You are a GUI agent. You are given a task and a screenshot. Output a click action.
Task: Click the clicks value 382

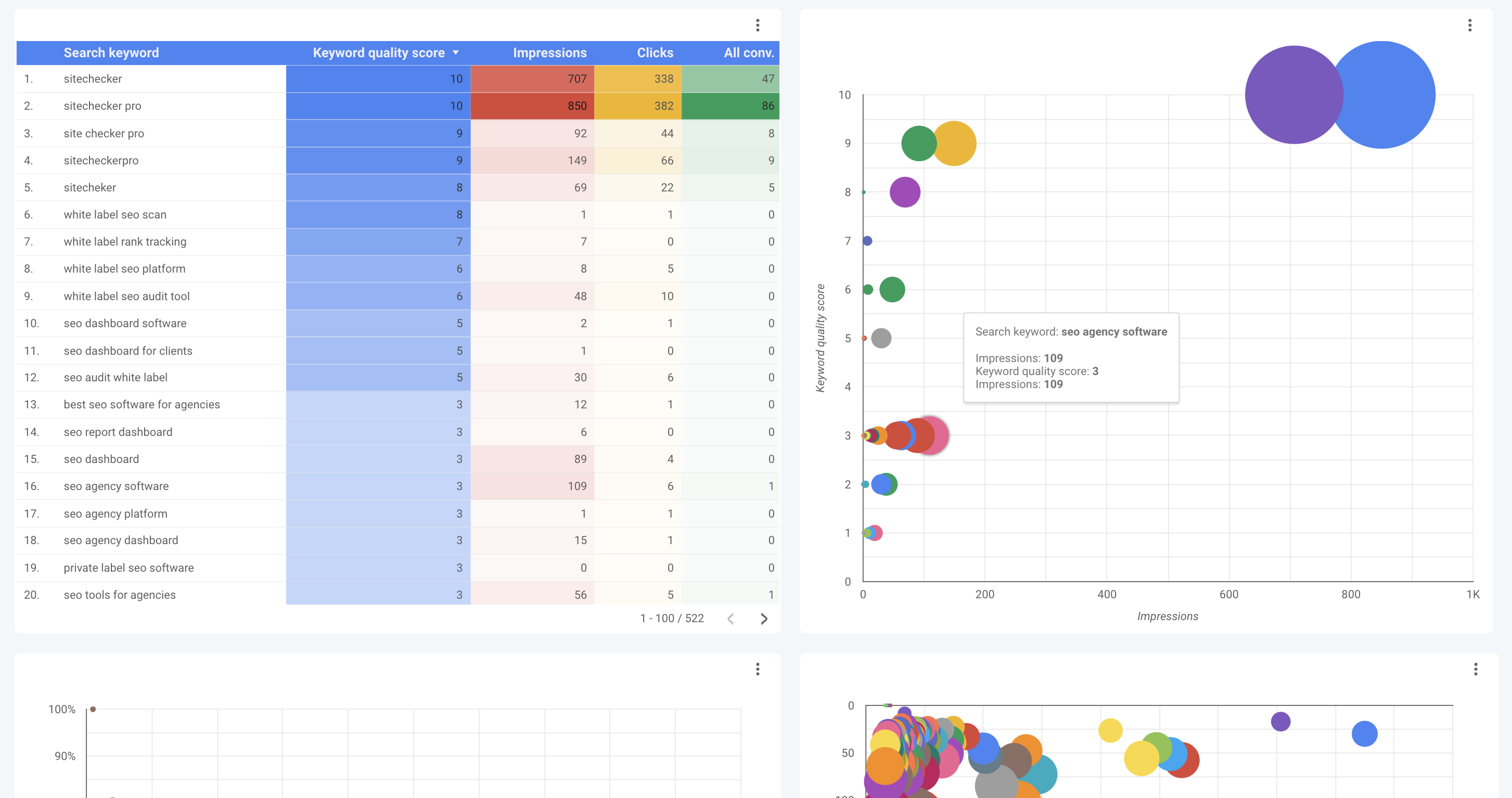664,106
